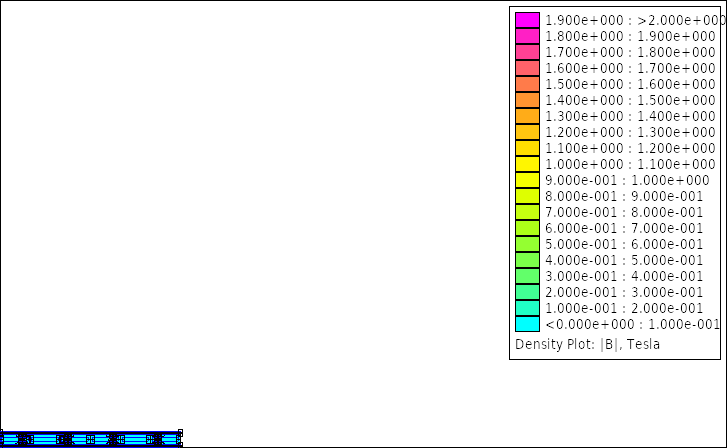Click the swatch beside 8.000e-001 : 9.000e-001

tap(527, 196)
